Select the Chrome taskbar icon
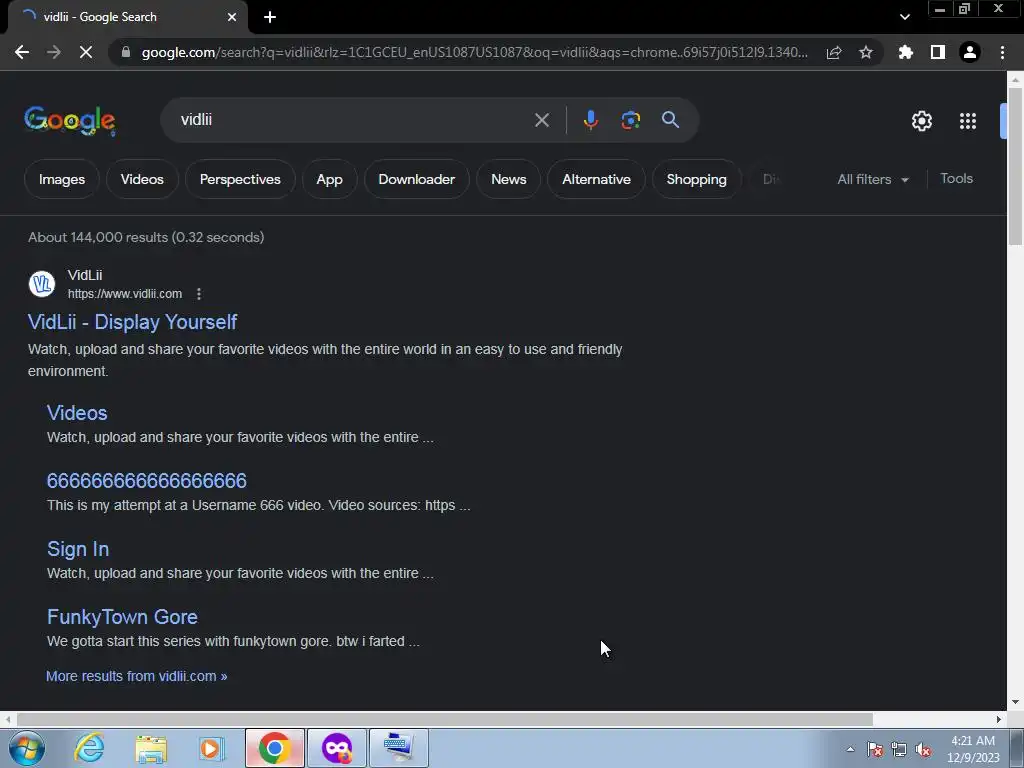Viewport: 1024px width, 768px height. 274,748
